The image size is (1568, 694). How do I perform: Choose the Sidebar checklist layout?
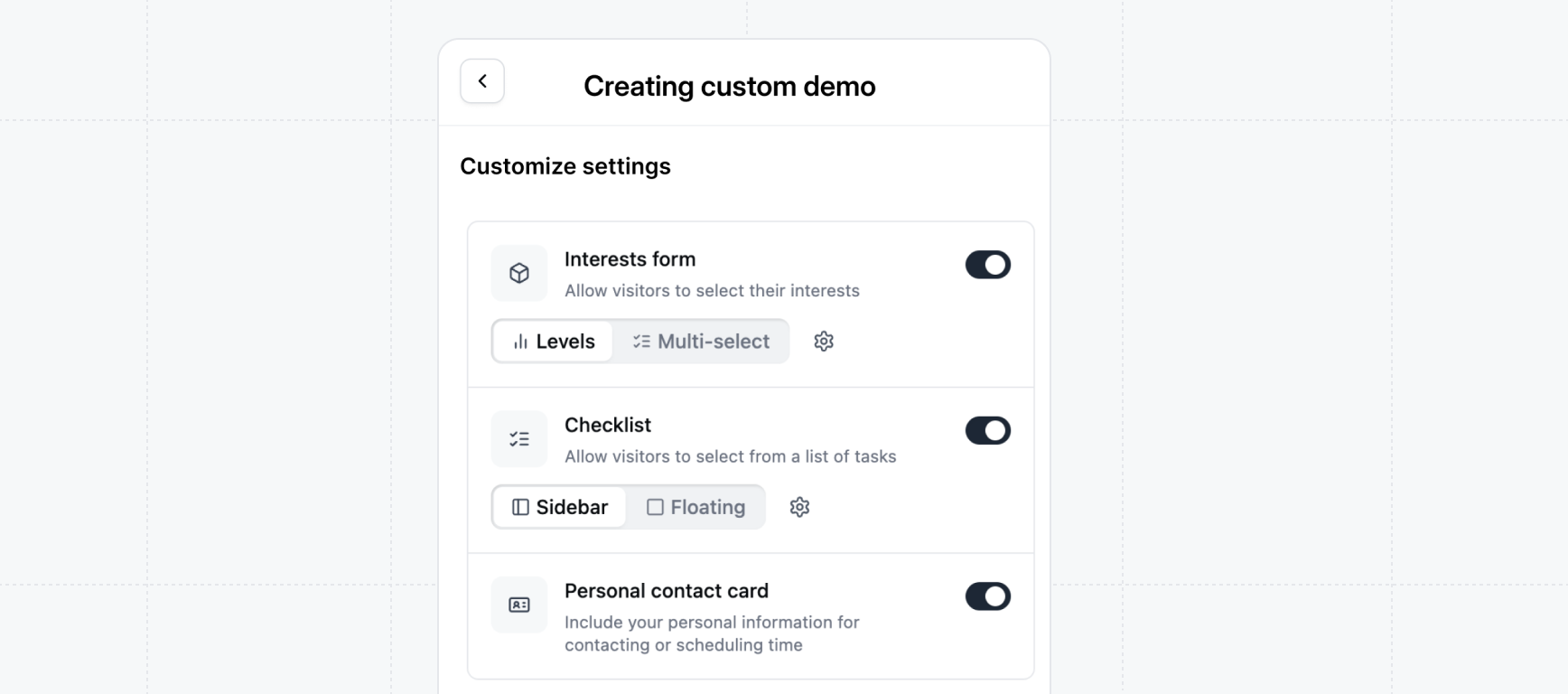click(560, 507)
